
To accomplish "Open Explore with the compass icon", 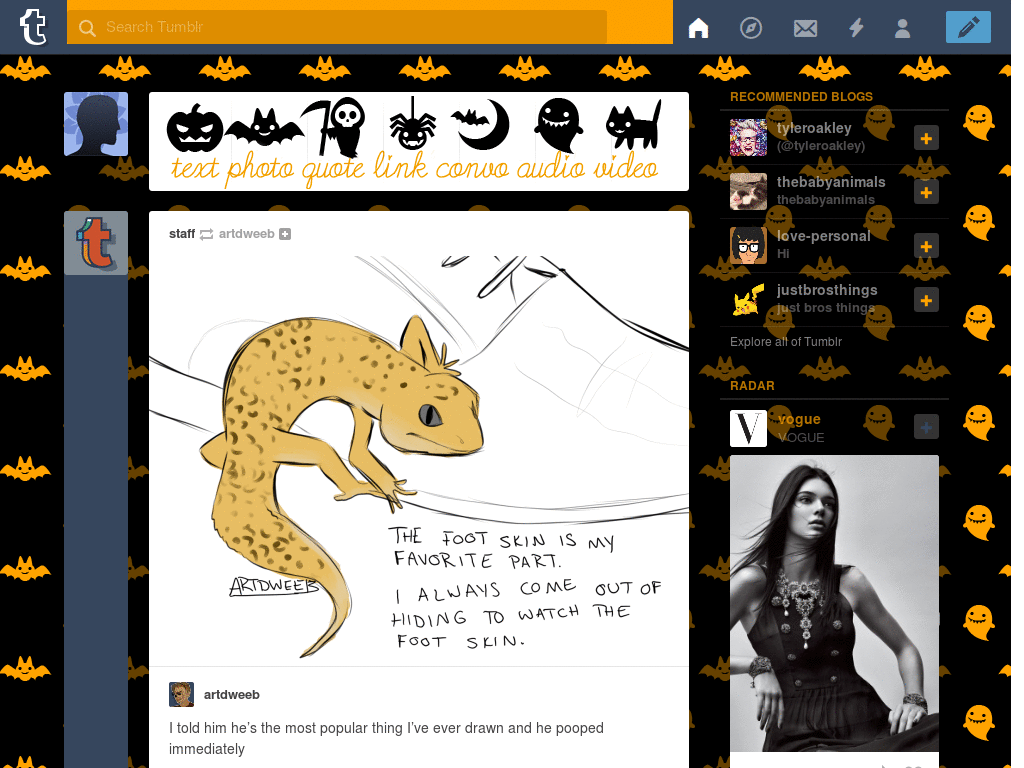I will coord(750,27).
